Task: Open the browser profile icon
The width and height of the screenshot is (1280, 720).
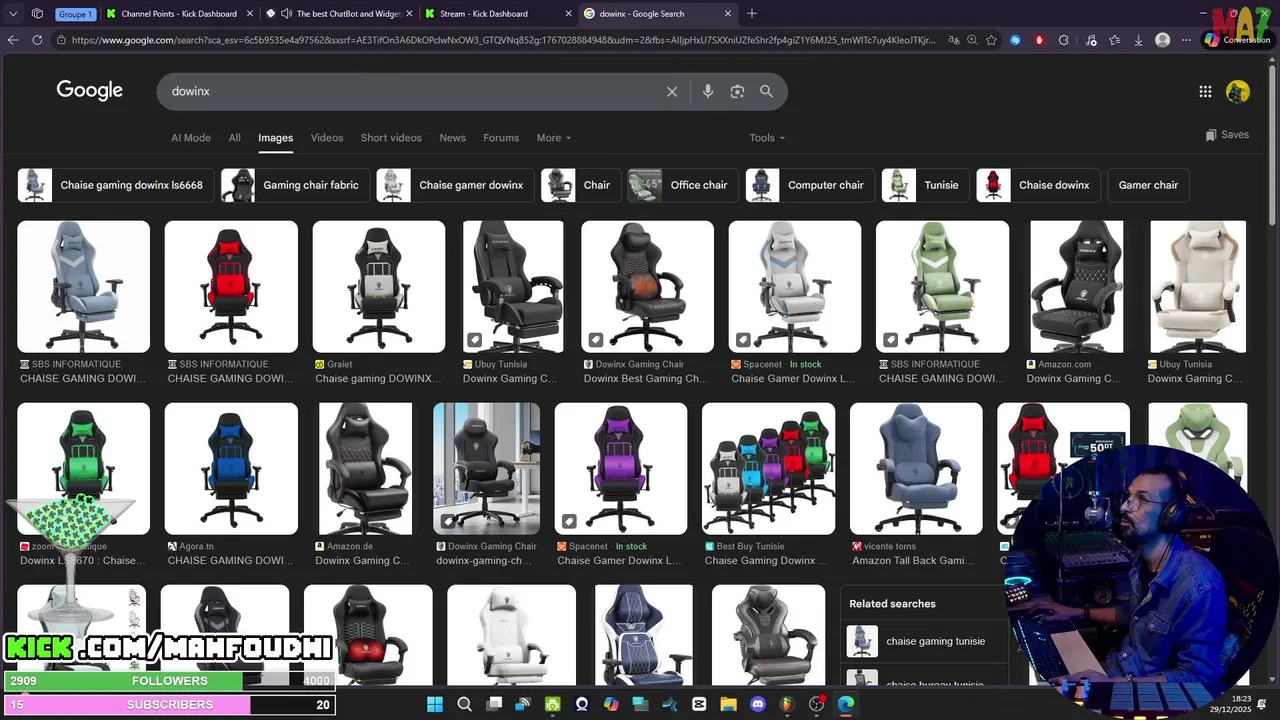Action: [1162, 40]
